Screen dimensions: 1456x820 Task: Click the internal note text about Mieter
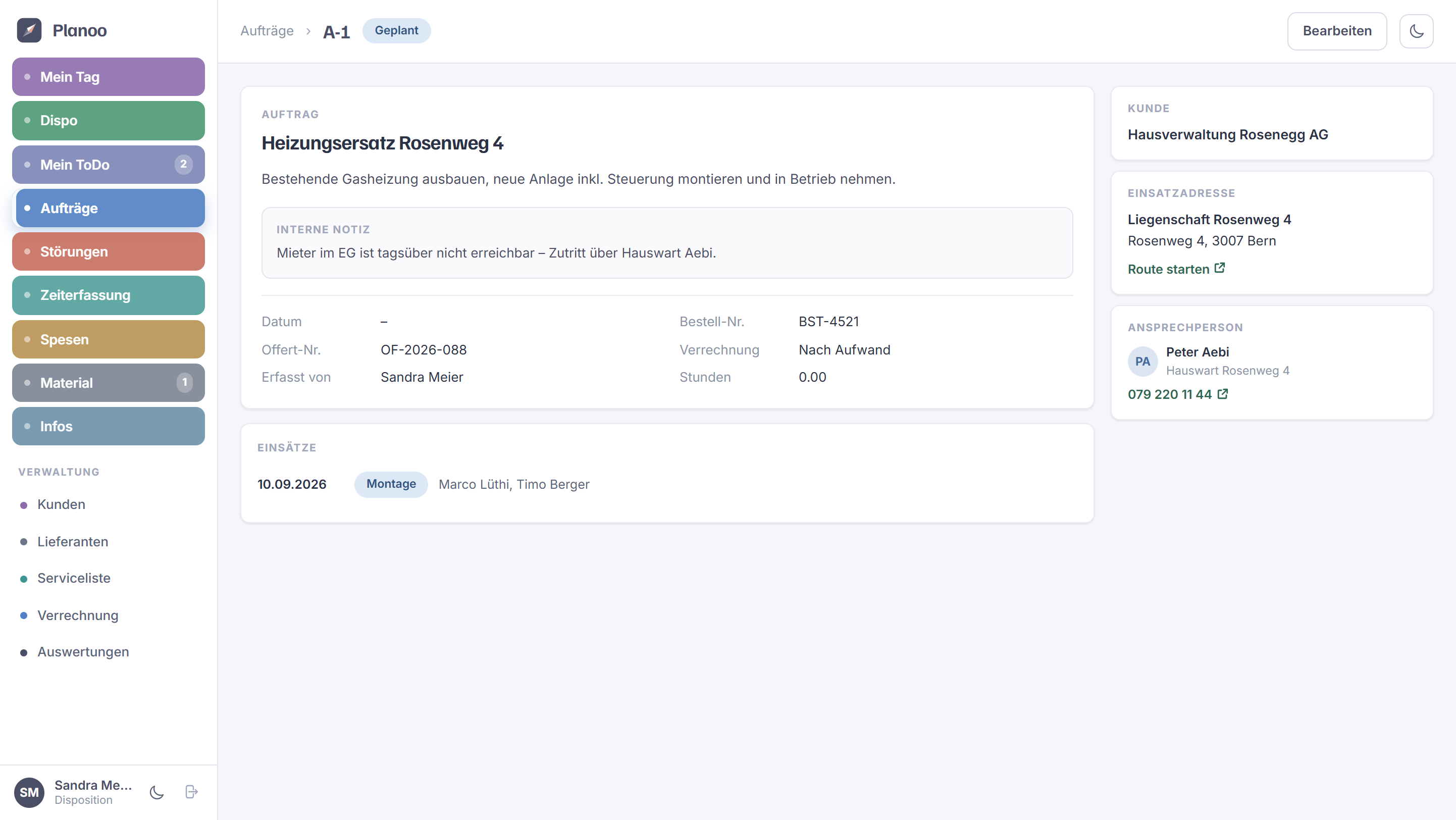(x=496, y=253)
